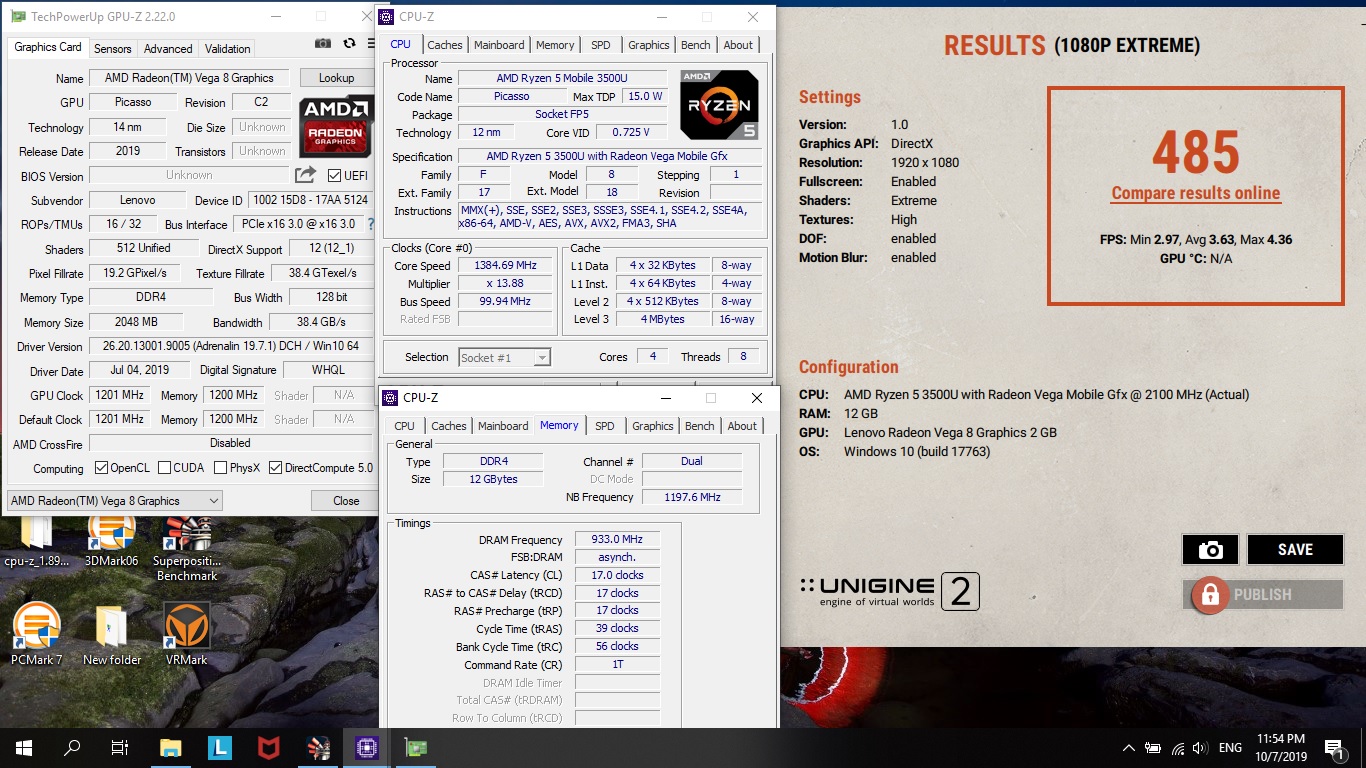The image size is (1366, 768).
Task: Click the 485 score value
Action: pyautogui.click(x=1196, y=152)
